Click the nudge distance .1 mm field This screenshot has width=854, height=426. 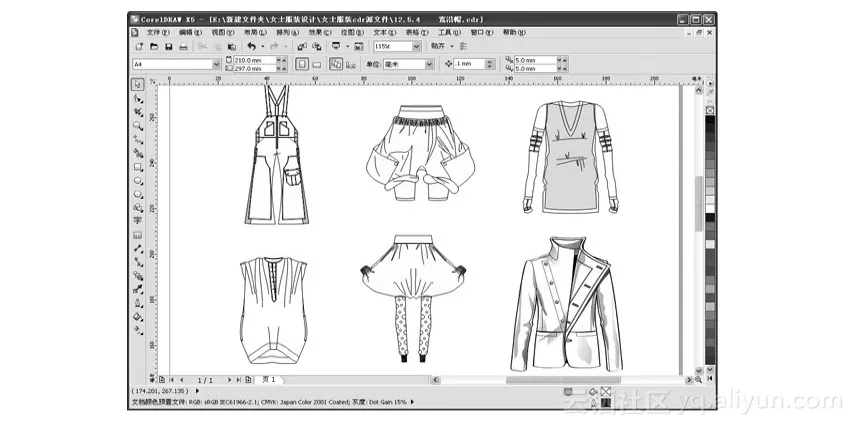coord(469,64)
